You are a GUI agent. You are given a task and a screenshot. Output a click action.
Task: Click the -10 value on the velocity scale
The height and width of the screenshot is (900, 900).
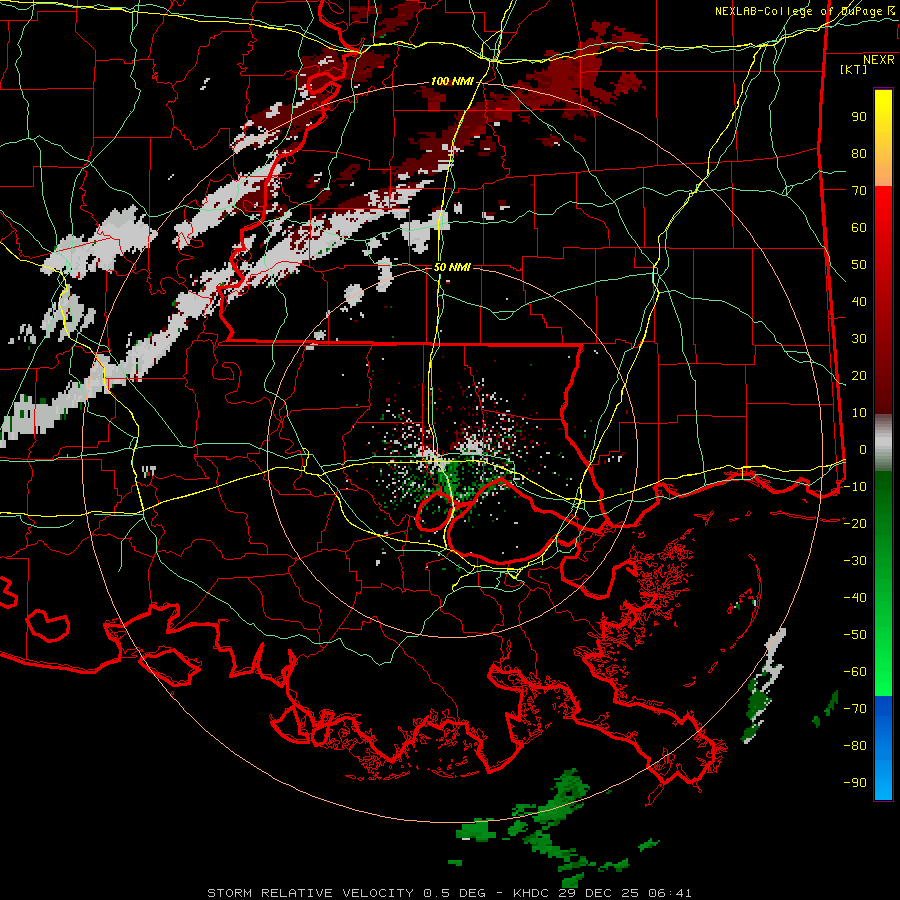[x=855, y=487]
